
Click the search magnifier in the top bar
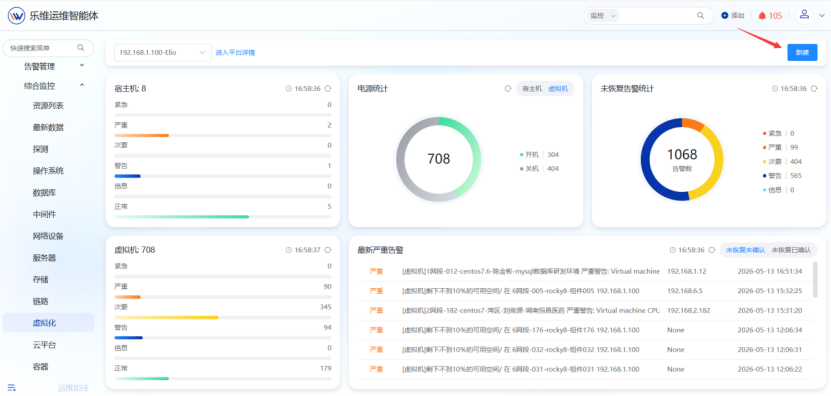click(x=701, y=15)
